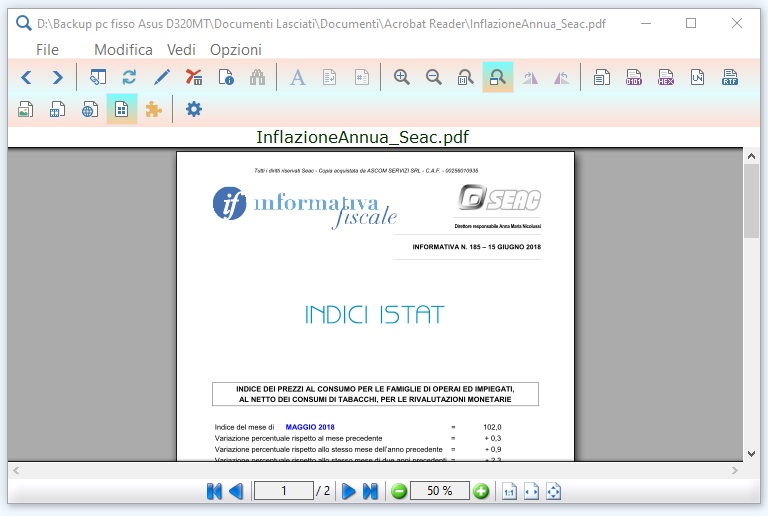Image resolution: width=768 pixels, height=516 pixels.
Task: Click 'INFORMATIVA N. 185 – 15 GIUGNO 2018' text
Action: coord(477,247)
